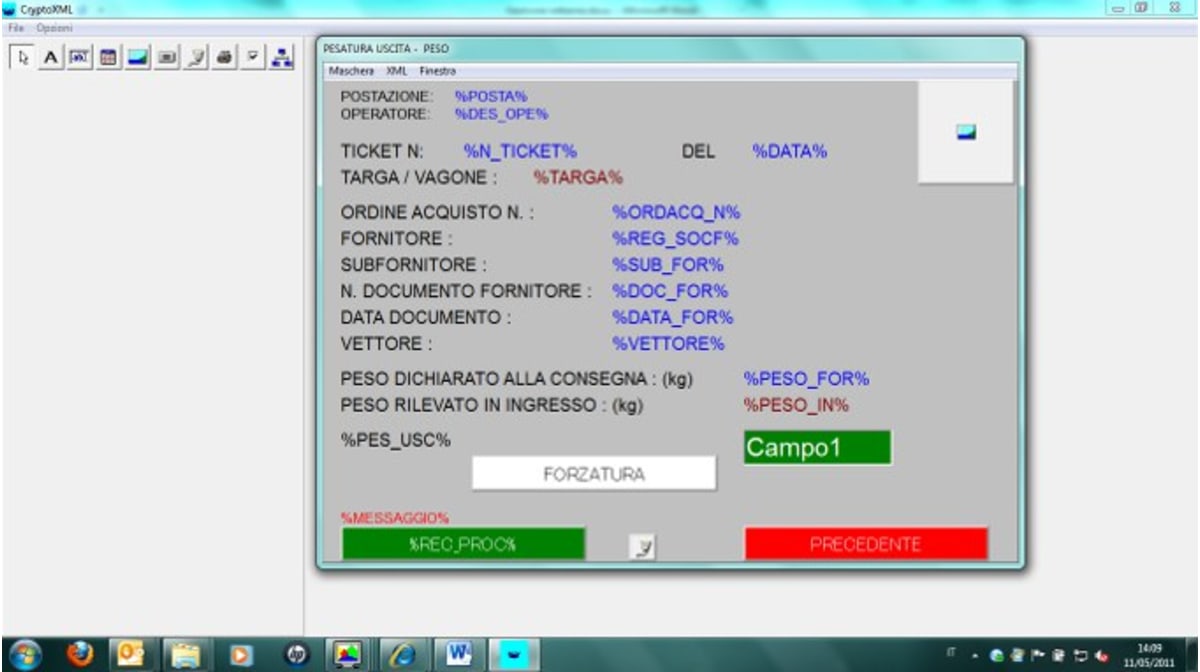Click the 'FORNITORE :' label

click(397, 239)
